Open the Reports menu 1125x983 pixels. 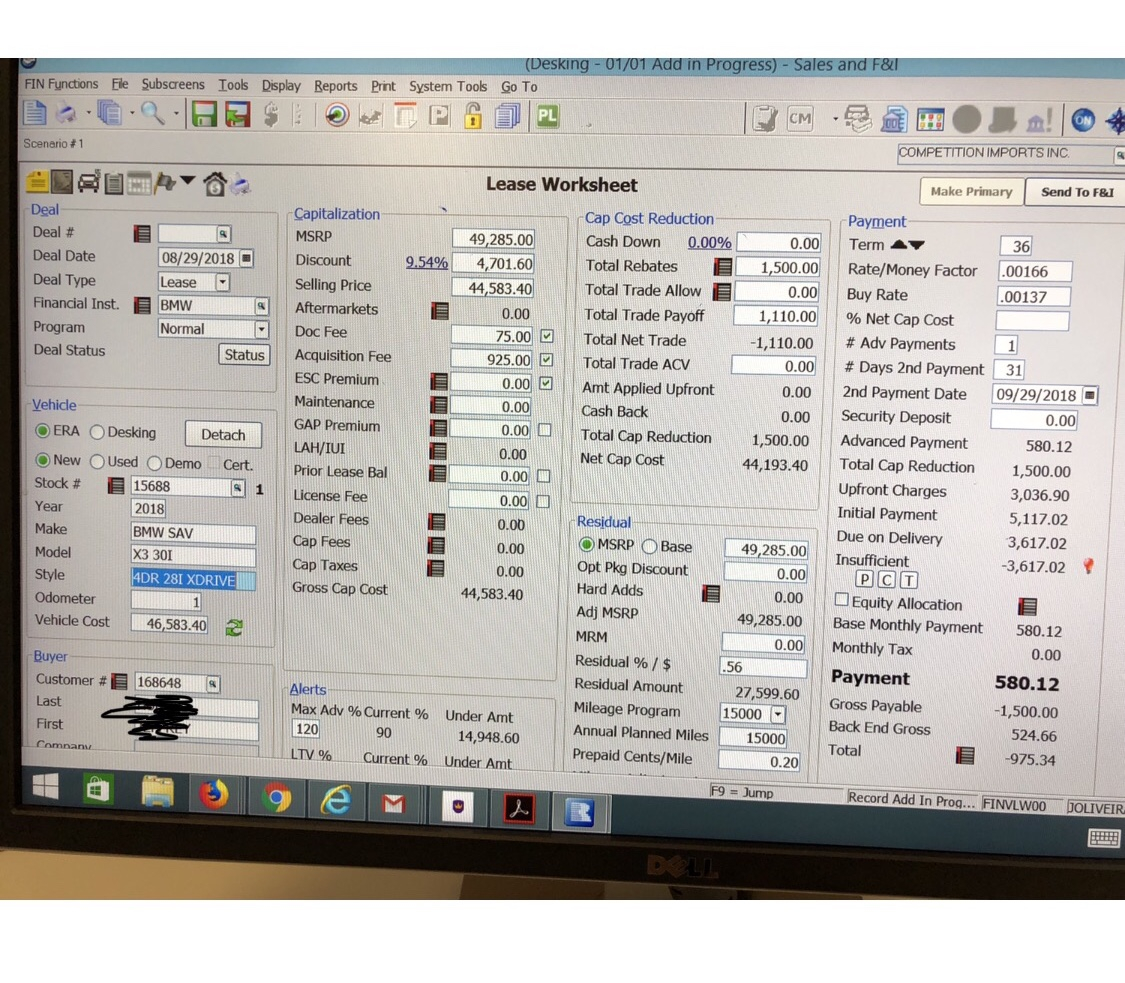(x=335, y=86)
